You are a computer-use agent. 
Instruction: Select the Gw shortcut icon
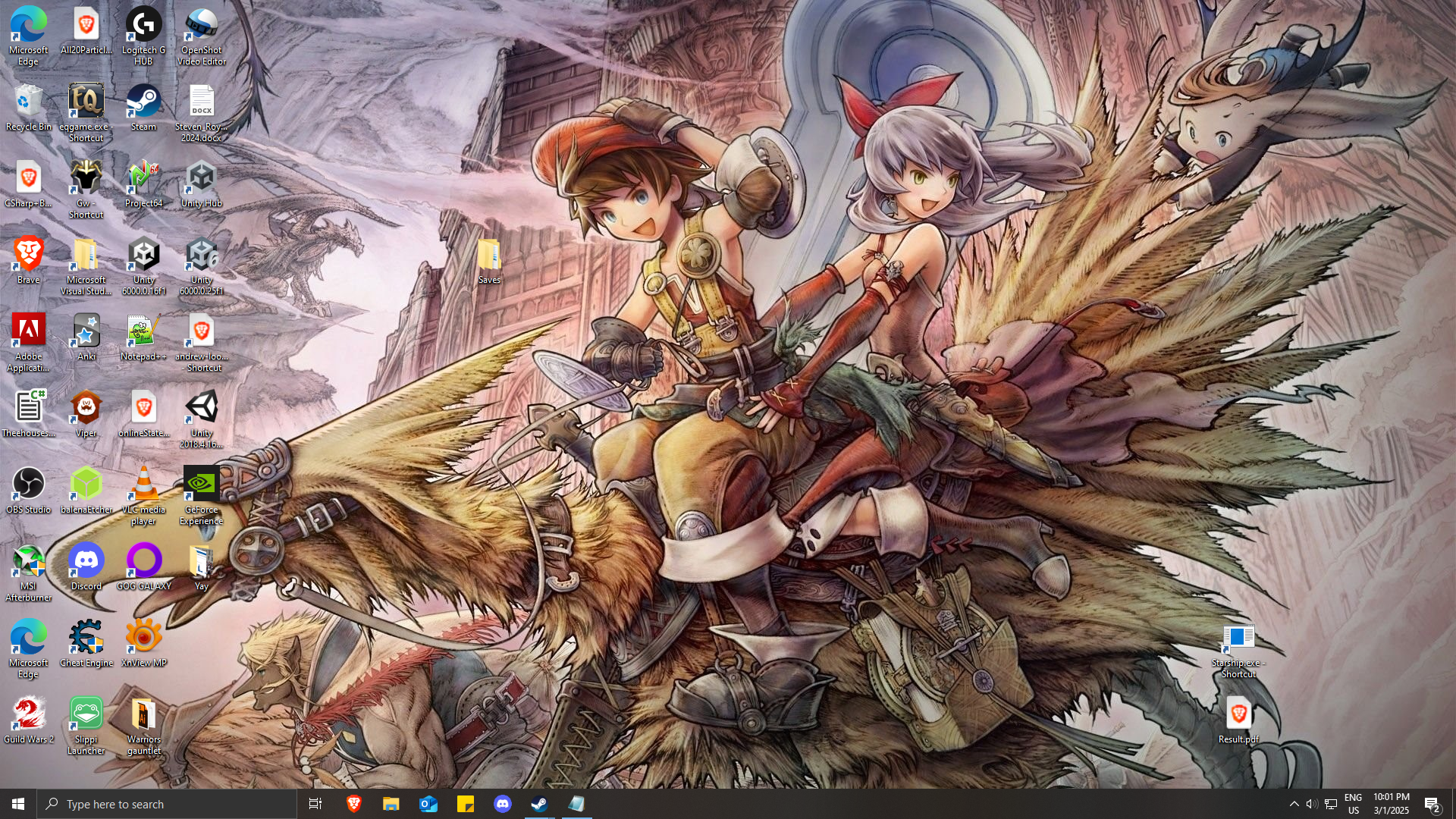coord(86,190)
